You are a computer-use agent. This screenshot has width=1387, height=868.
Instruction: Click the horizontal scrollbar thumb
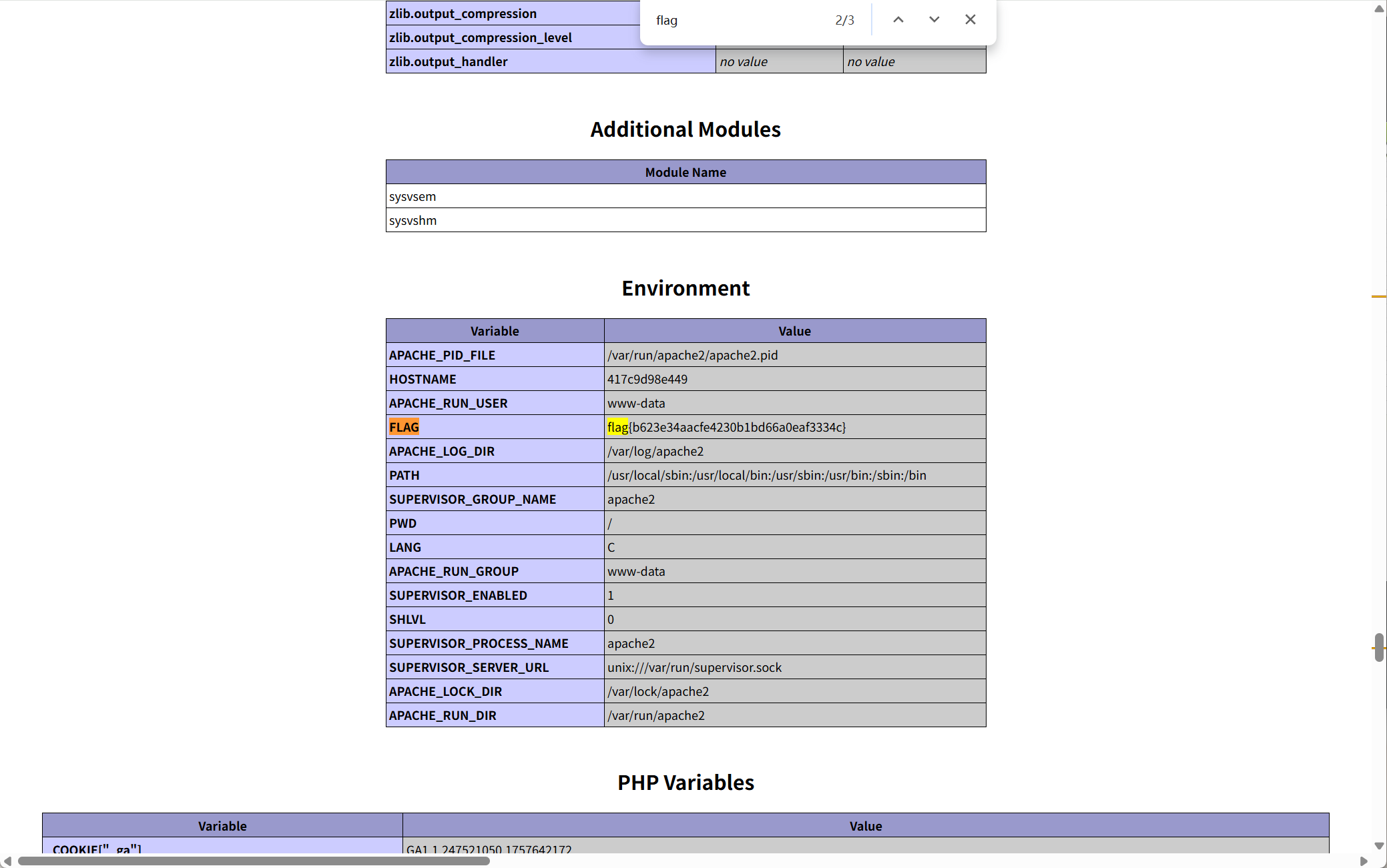coord(254,861)
